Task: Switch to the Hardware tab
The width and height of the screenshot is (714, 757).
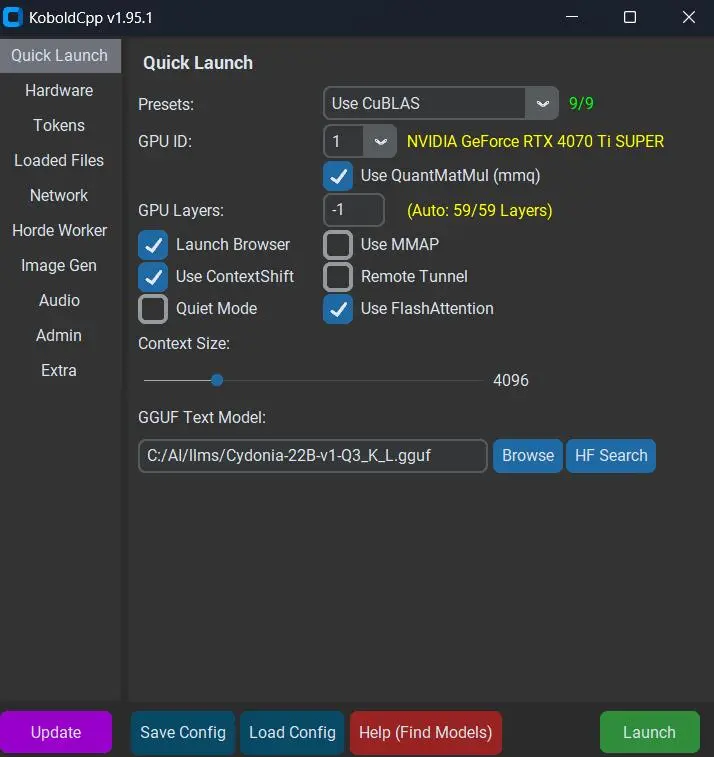Action: (59, 91)
